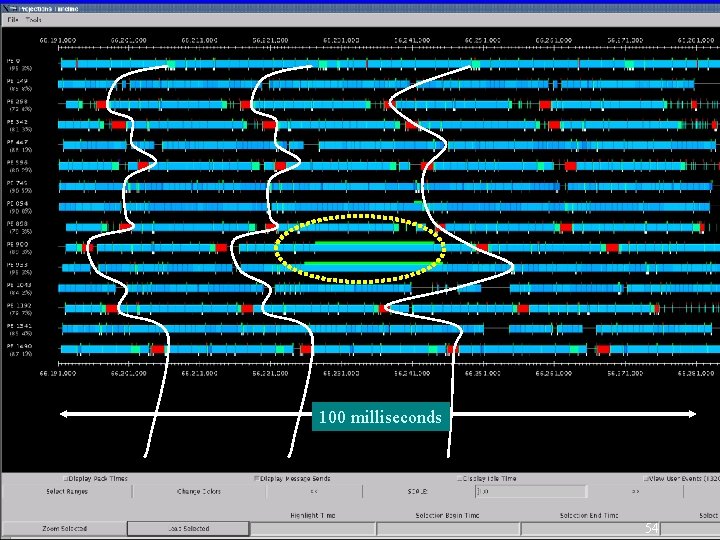Open the Tools menu

(34, 20)
